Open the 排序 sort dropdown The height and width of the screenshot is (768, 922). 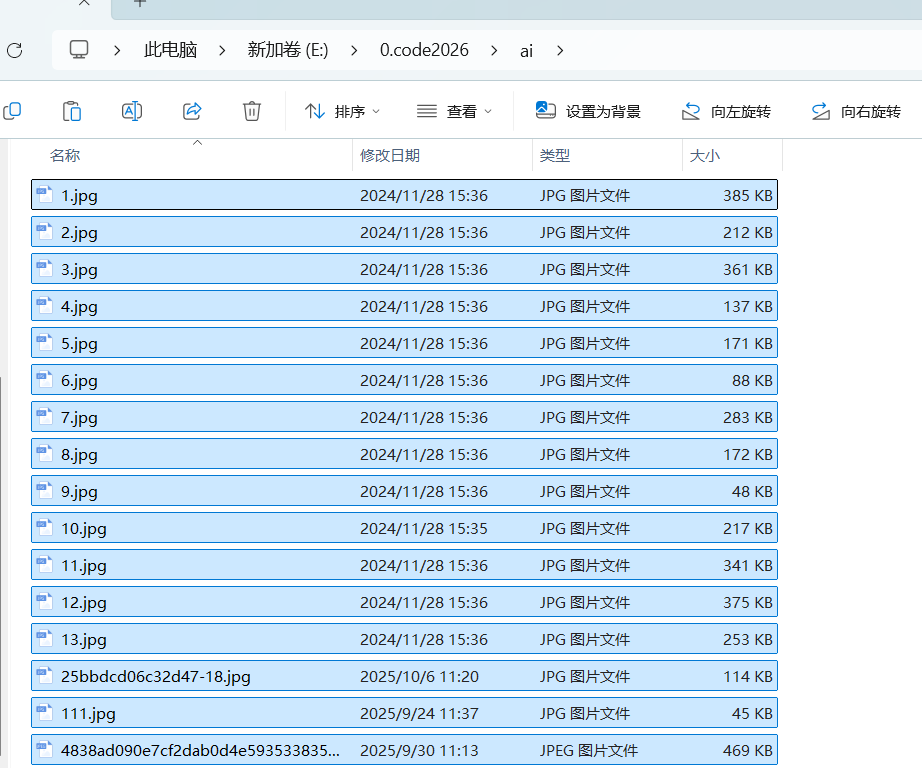[x=341, y=111]
